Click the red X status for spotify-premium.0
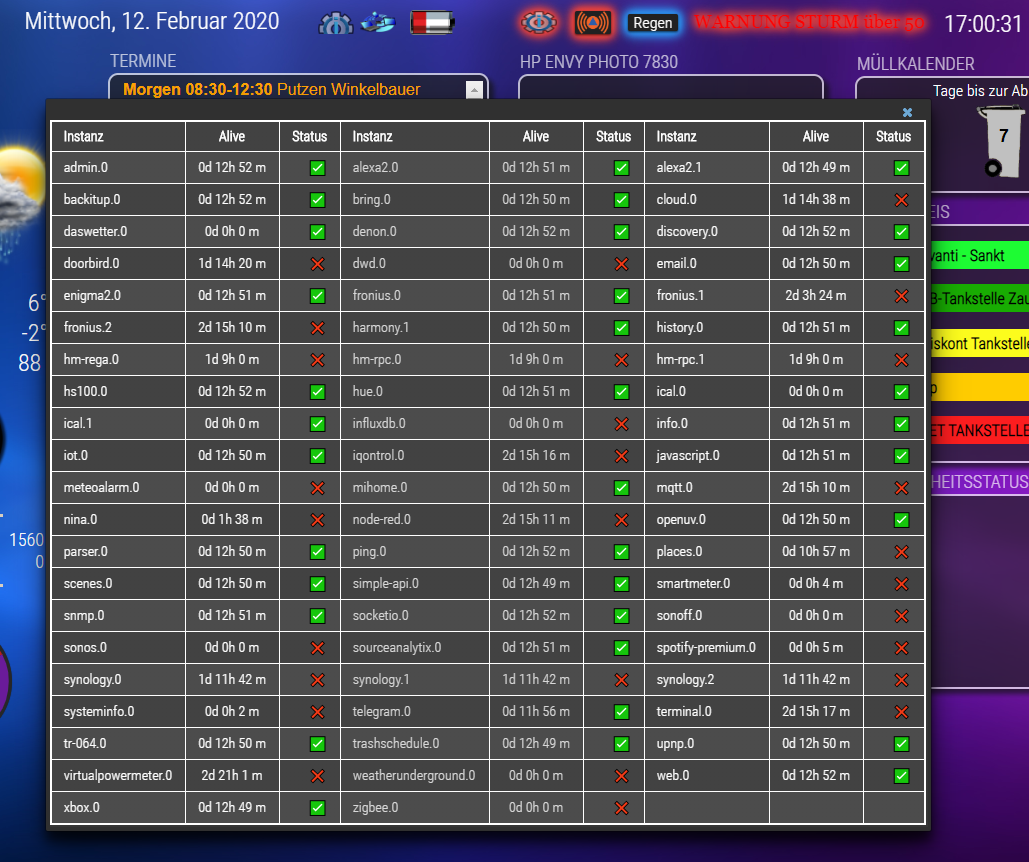The image size is (1029, 862). coord(901,648)
